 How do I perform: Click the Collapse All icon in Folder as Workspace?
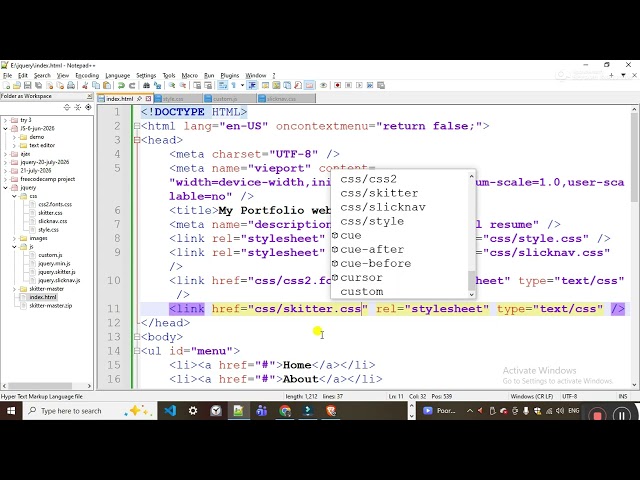(78, 107)
